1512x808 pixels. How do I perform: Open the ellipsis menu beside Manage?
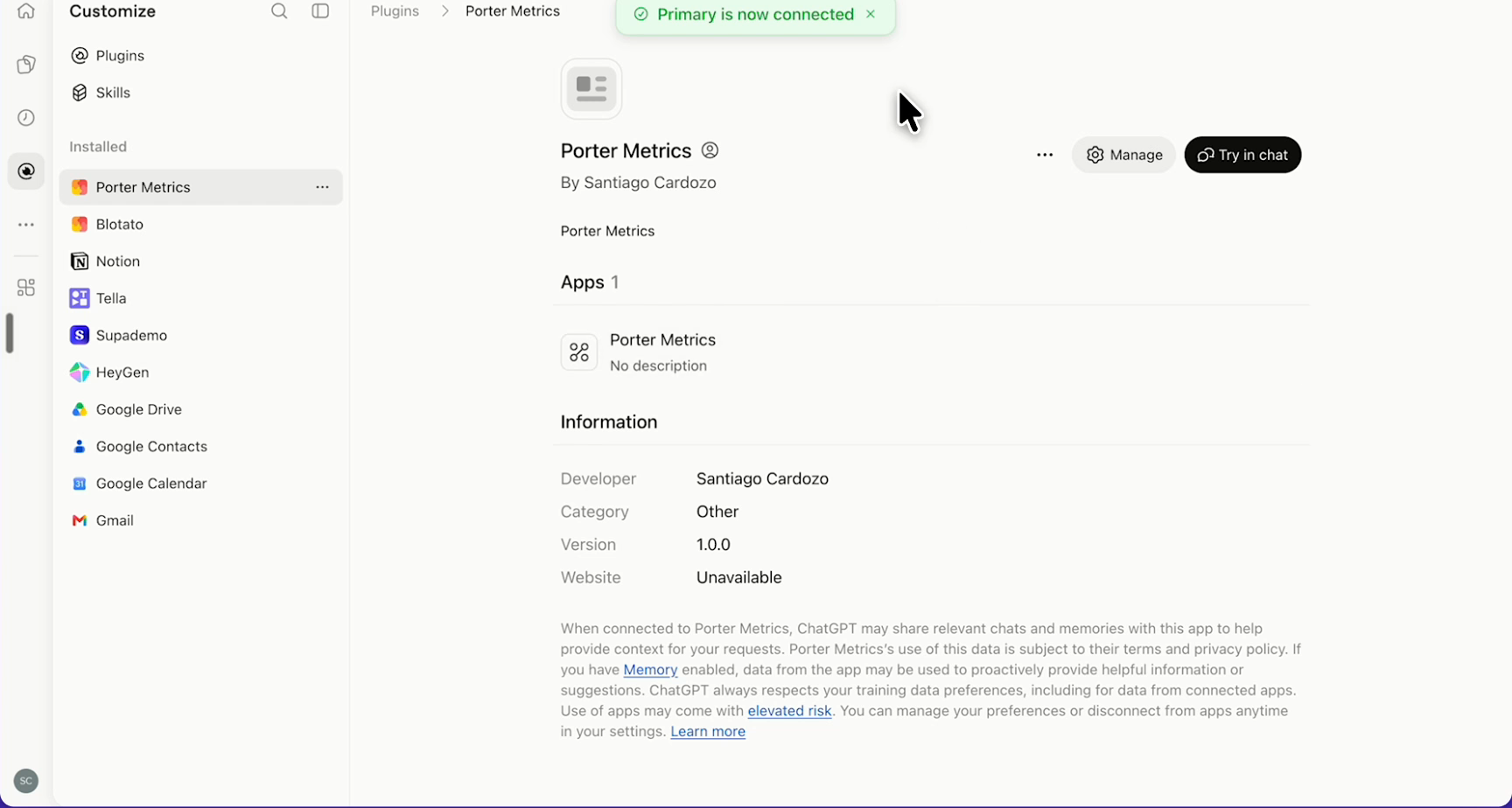(x=1045, y=155)
